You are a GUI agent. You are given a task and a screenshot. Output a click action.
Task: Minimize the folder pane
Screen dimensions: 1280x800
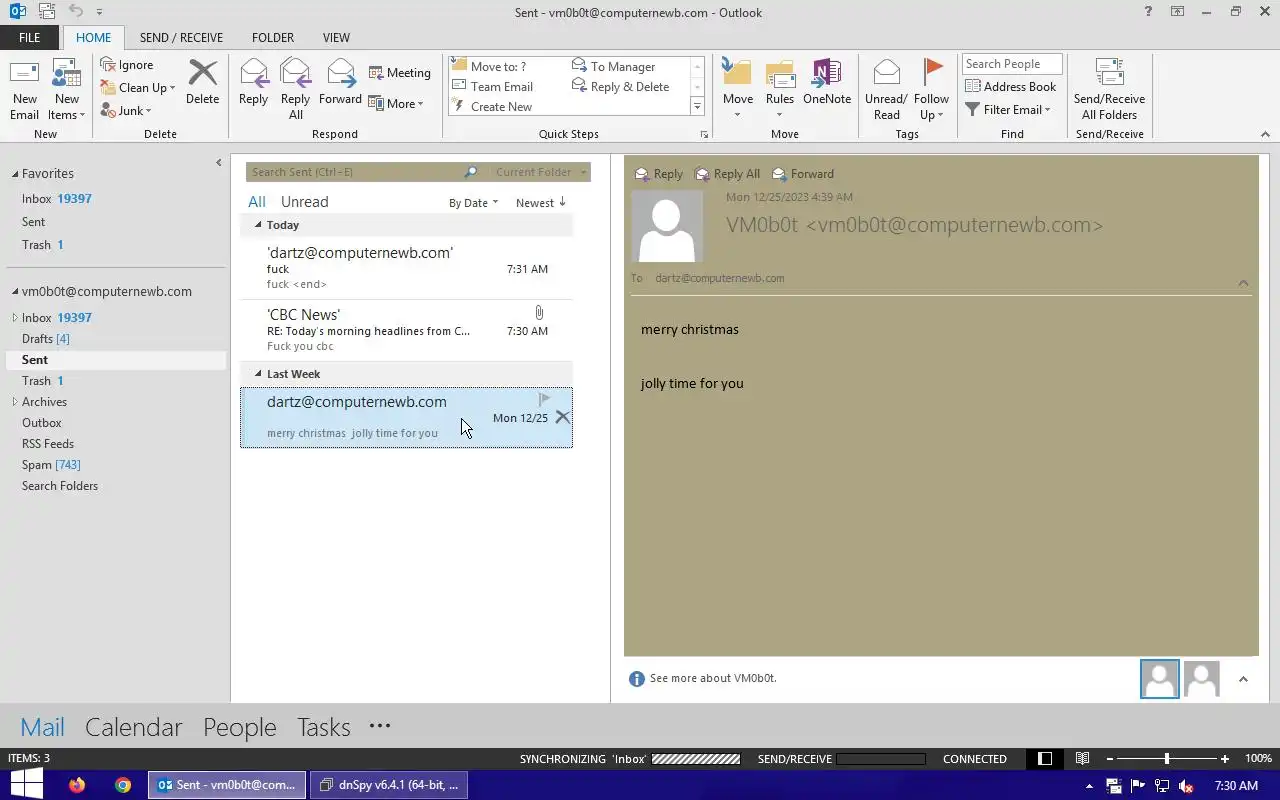click(219, 163)
